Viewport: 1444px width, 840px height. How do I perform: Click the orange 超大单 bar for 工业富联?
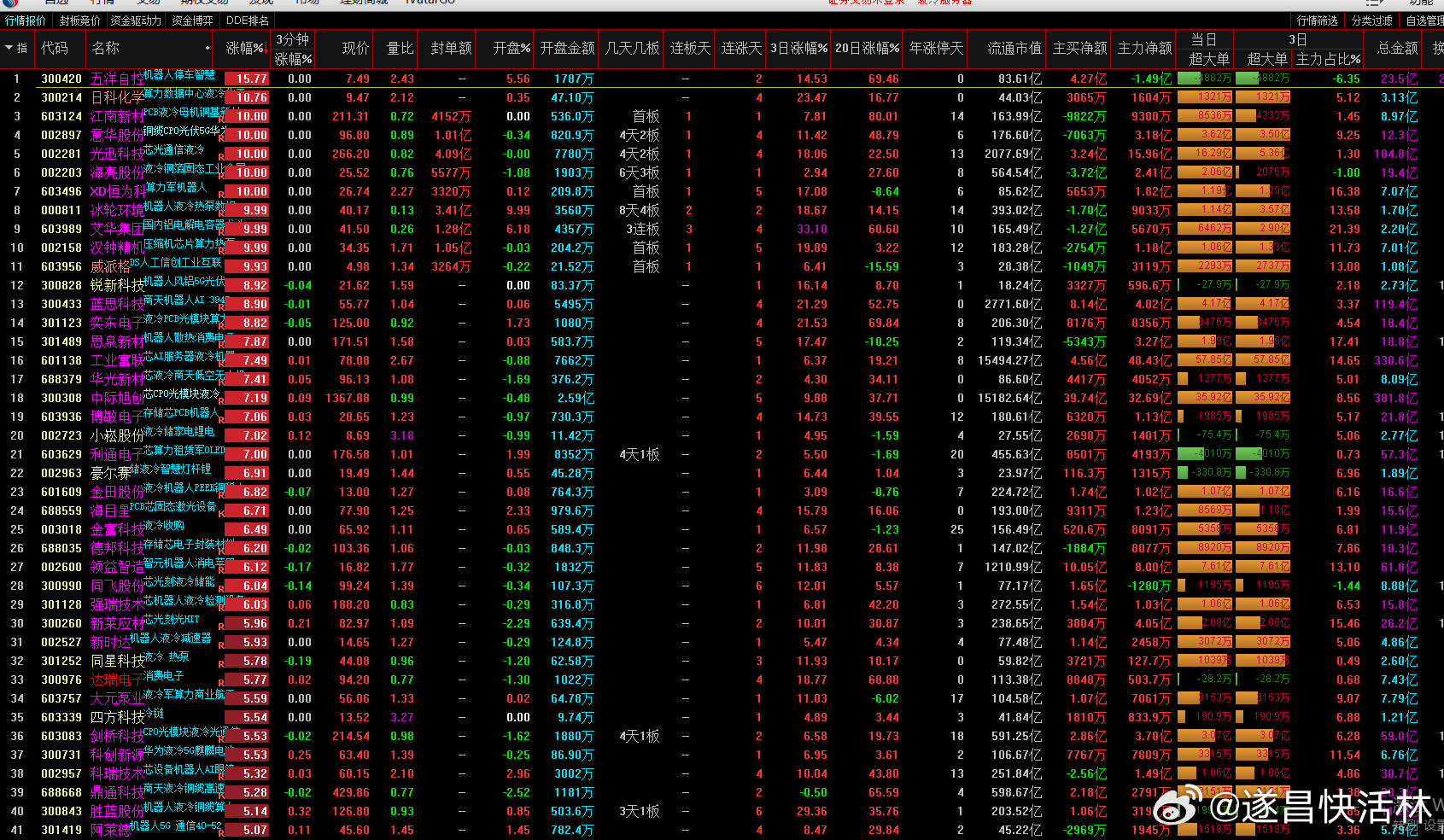1203,360
